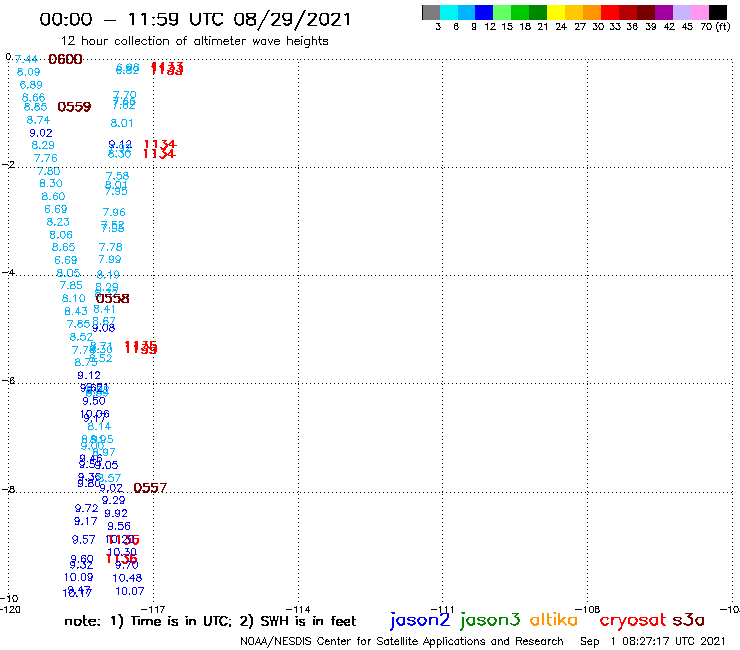This screenshot has width=740, height=650.
Task: Click the pure blue swatch in the legend
Action: click(x=485, y=12)
